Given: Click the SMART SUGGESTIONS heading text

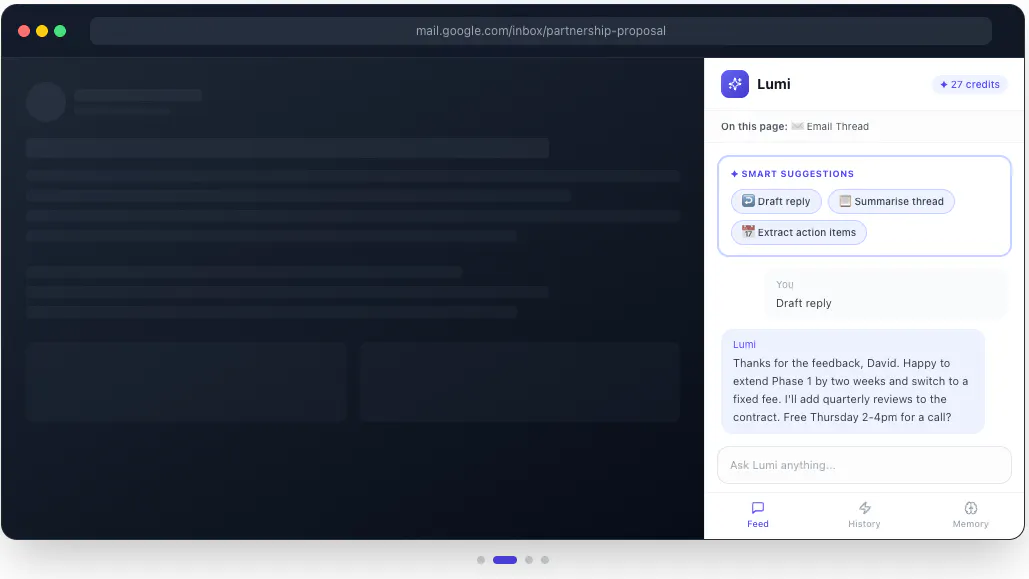Looking at the screenshot, I should 797,174.
